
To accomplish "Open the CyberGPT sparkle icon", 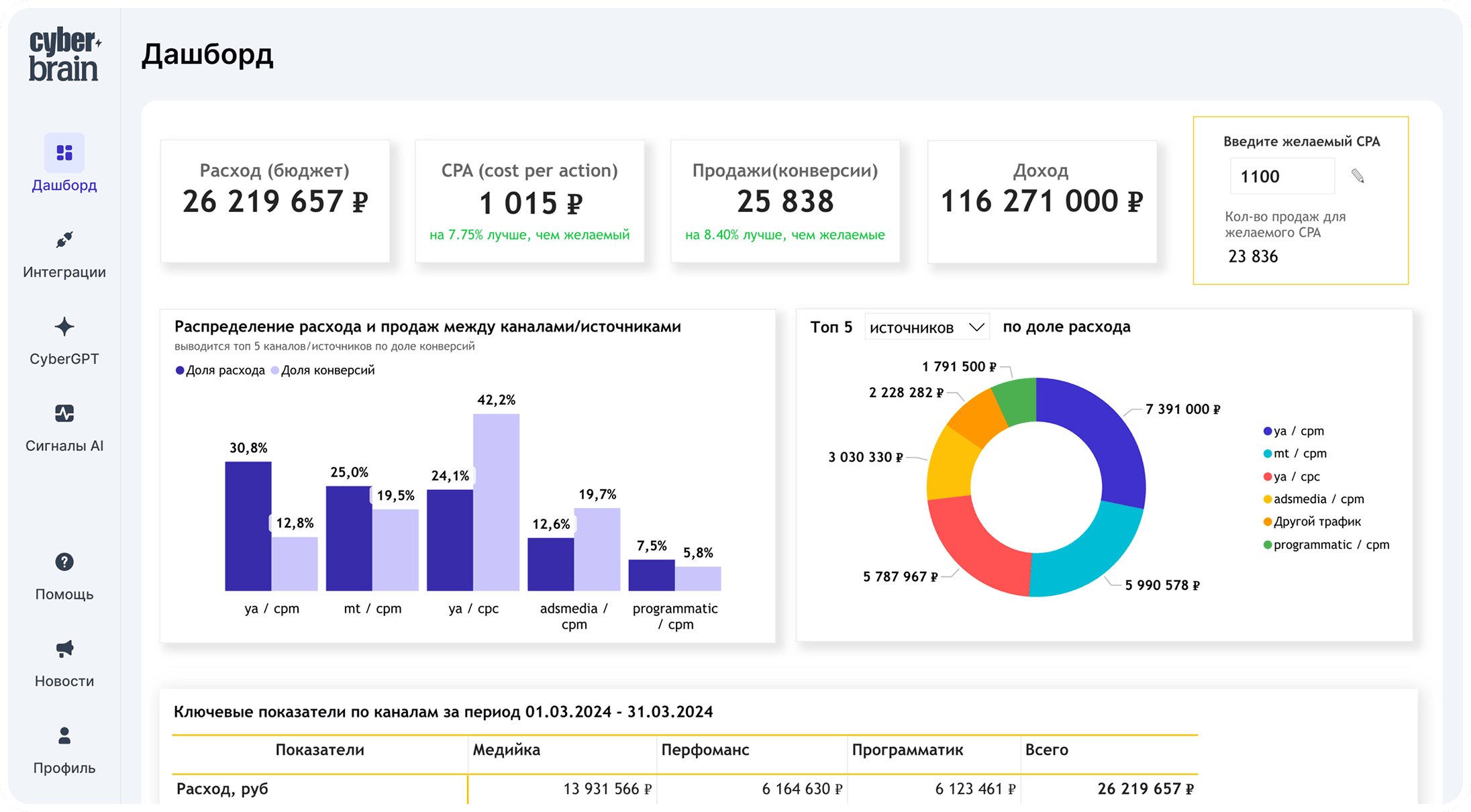I will [64, 327].
